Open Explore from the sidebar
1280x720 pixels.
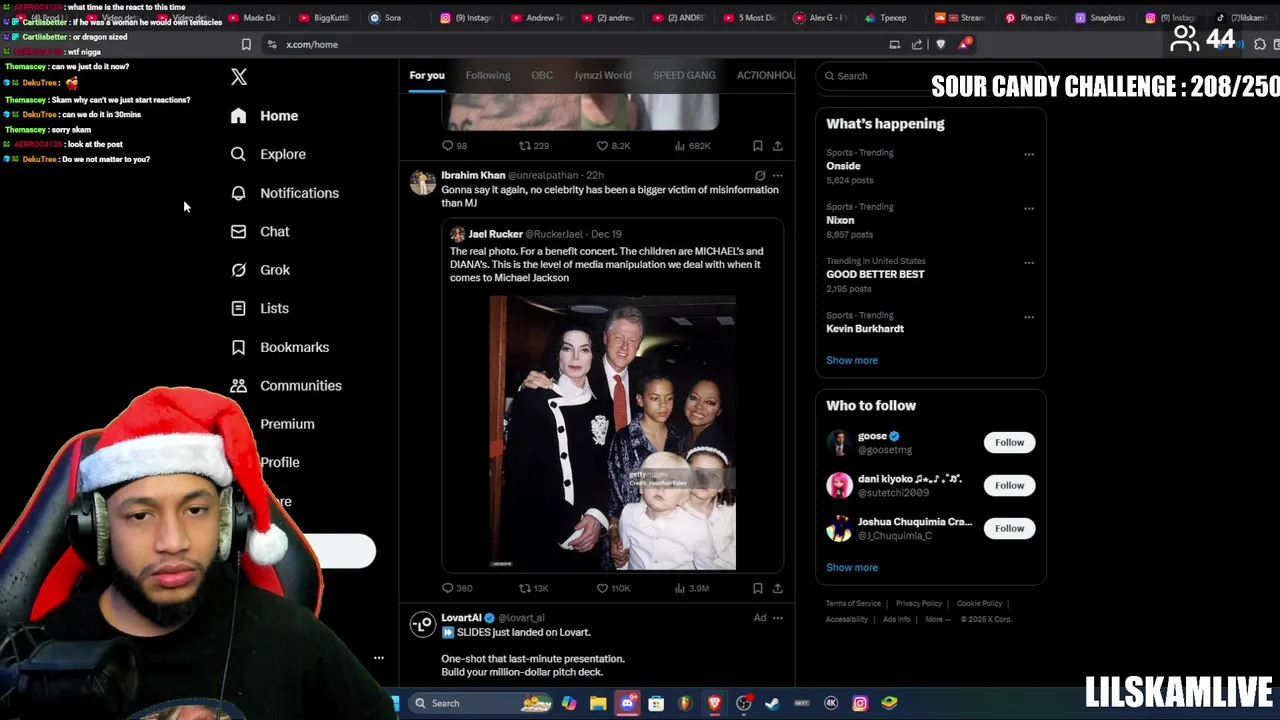[x=267, y=154]
